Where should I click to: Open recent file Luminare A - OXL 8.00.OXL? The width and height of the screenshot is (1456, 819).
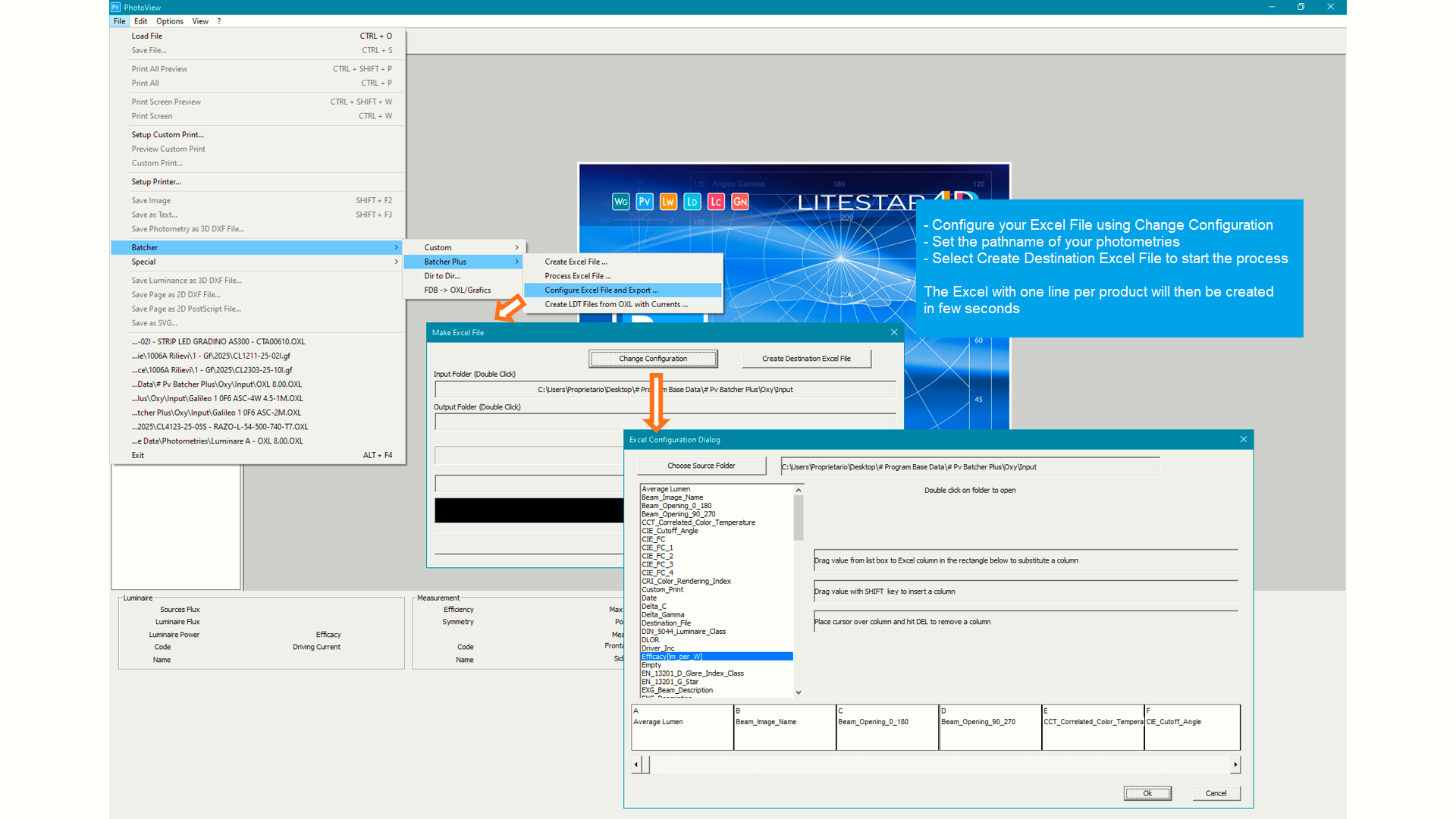(258, 441)
